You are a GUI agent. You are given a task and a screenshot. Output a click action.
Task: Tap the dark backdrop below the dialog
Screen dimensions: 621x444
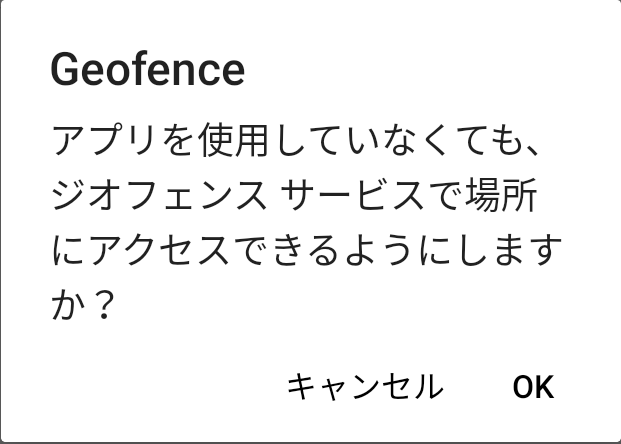click(x=310, y=440)
